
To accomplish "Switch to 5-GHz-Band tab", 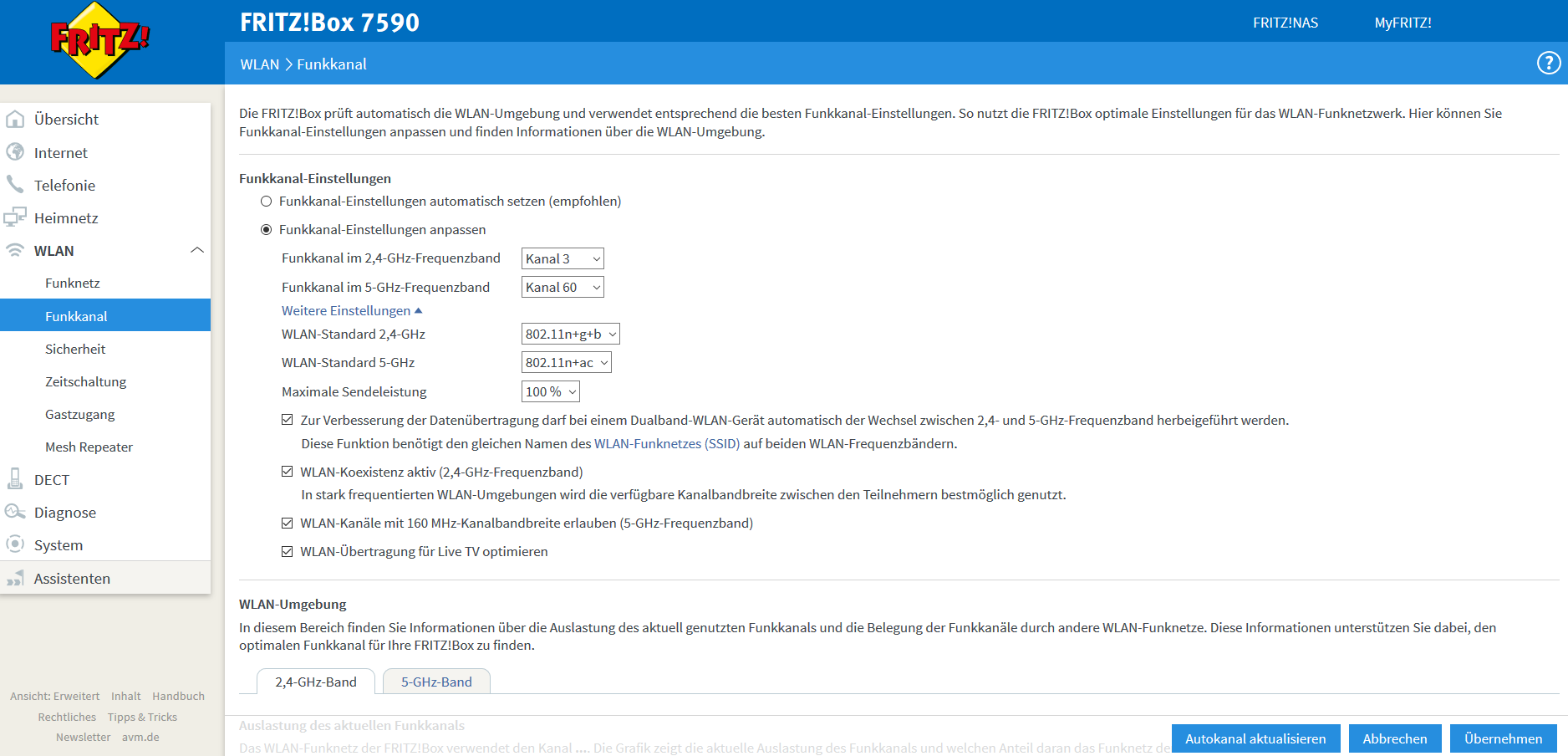I will click(436, 682).
